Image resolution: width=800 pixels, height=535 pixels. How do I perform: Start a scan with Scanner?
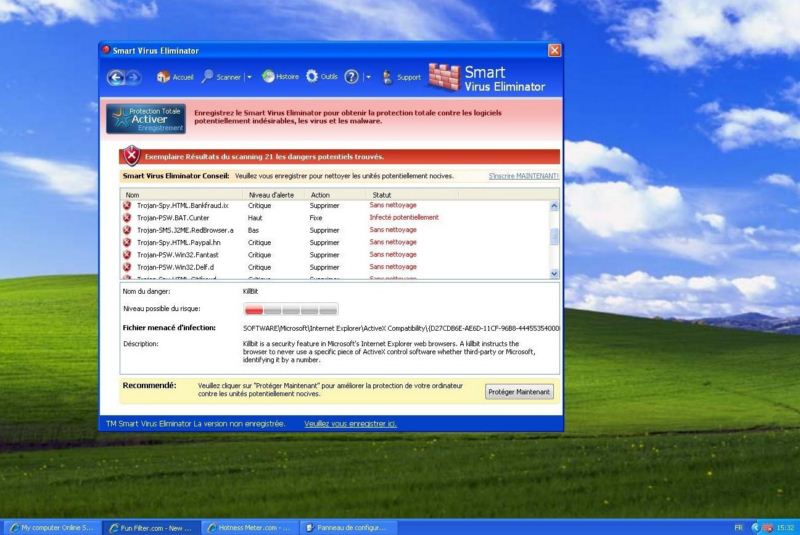221,77
